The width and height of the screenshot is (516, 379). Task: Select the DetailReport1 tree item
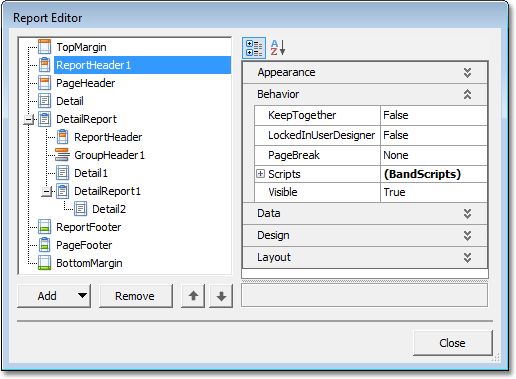[x=107, y=191]
